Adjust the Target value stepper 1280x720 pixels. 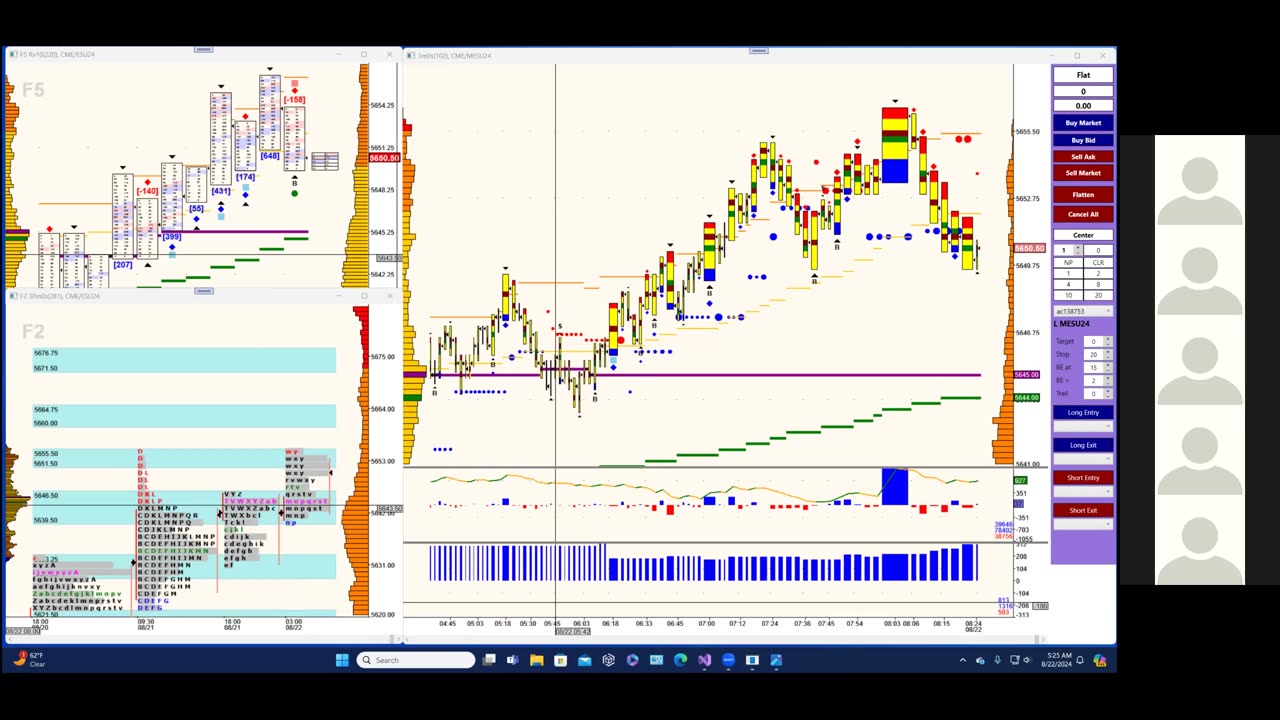pos(1108,341)
